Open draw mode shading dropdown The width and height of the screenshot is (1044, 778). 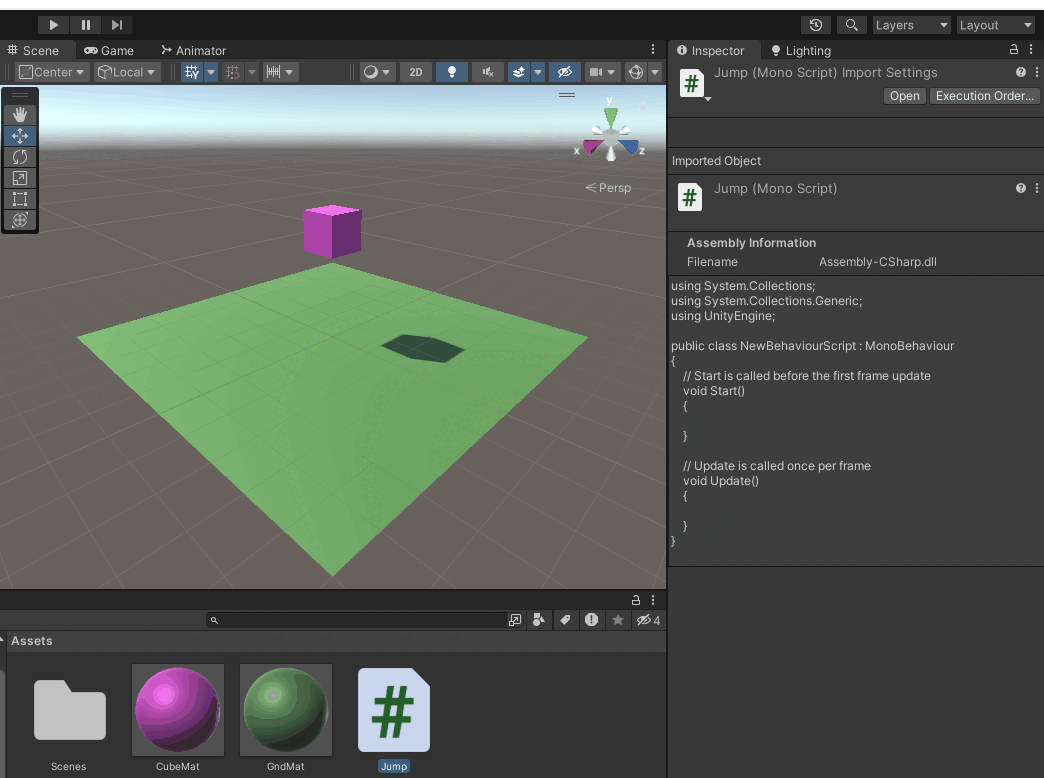pos(377,72)
